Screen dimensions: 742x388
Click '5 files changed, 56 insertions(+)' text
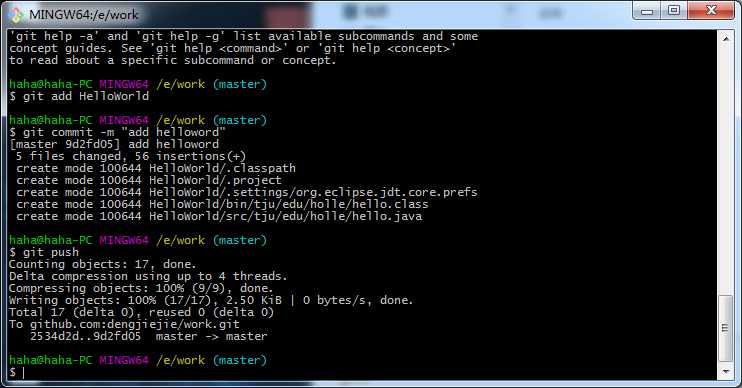(131, 157)
